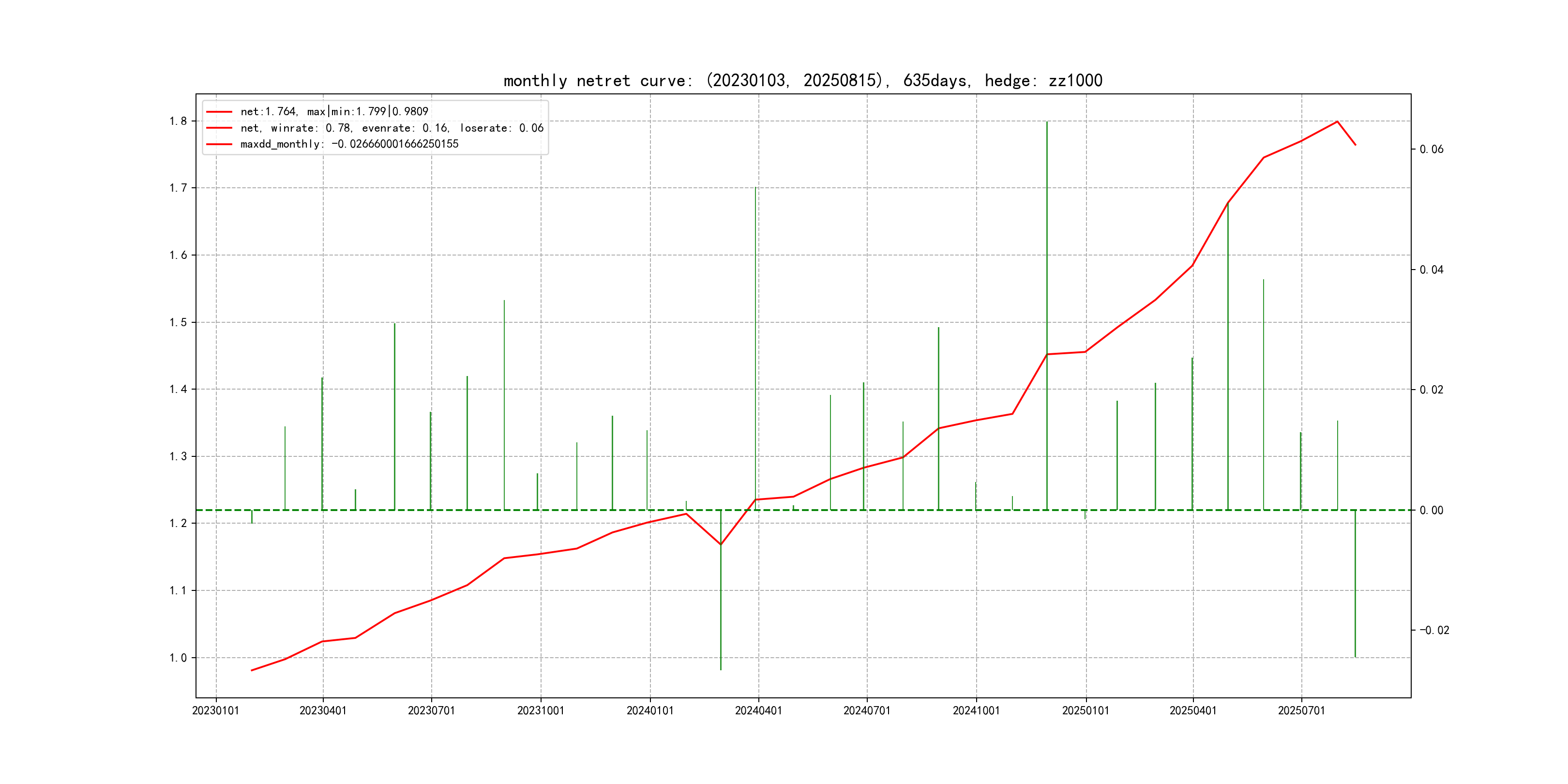Click the 1.0 left axis label
Screen dimensions: 1568x784
pos(178,658)
